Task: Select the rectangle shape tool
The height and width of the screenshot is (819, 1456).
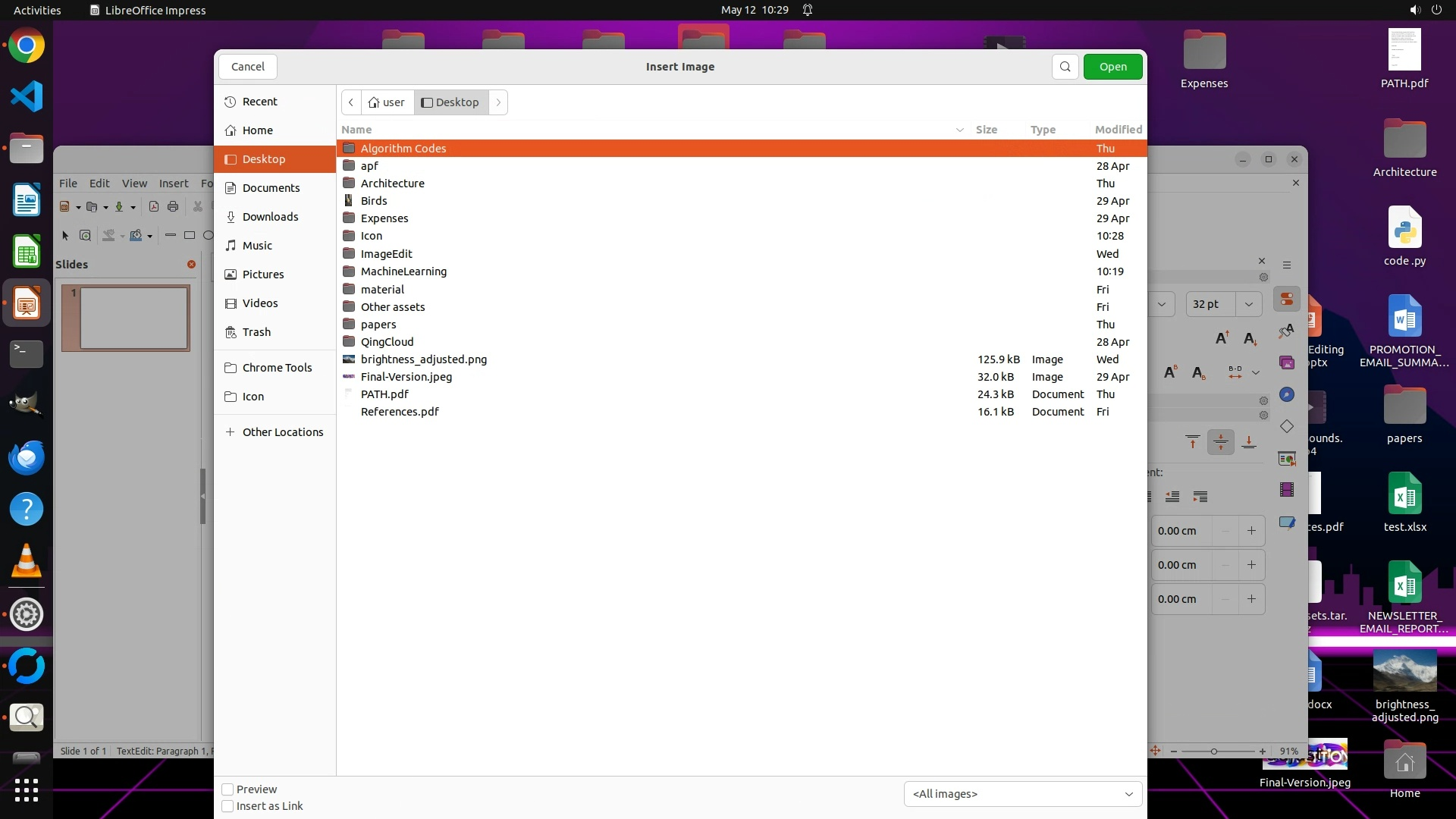Action: click(x=190, y=235)
